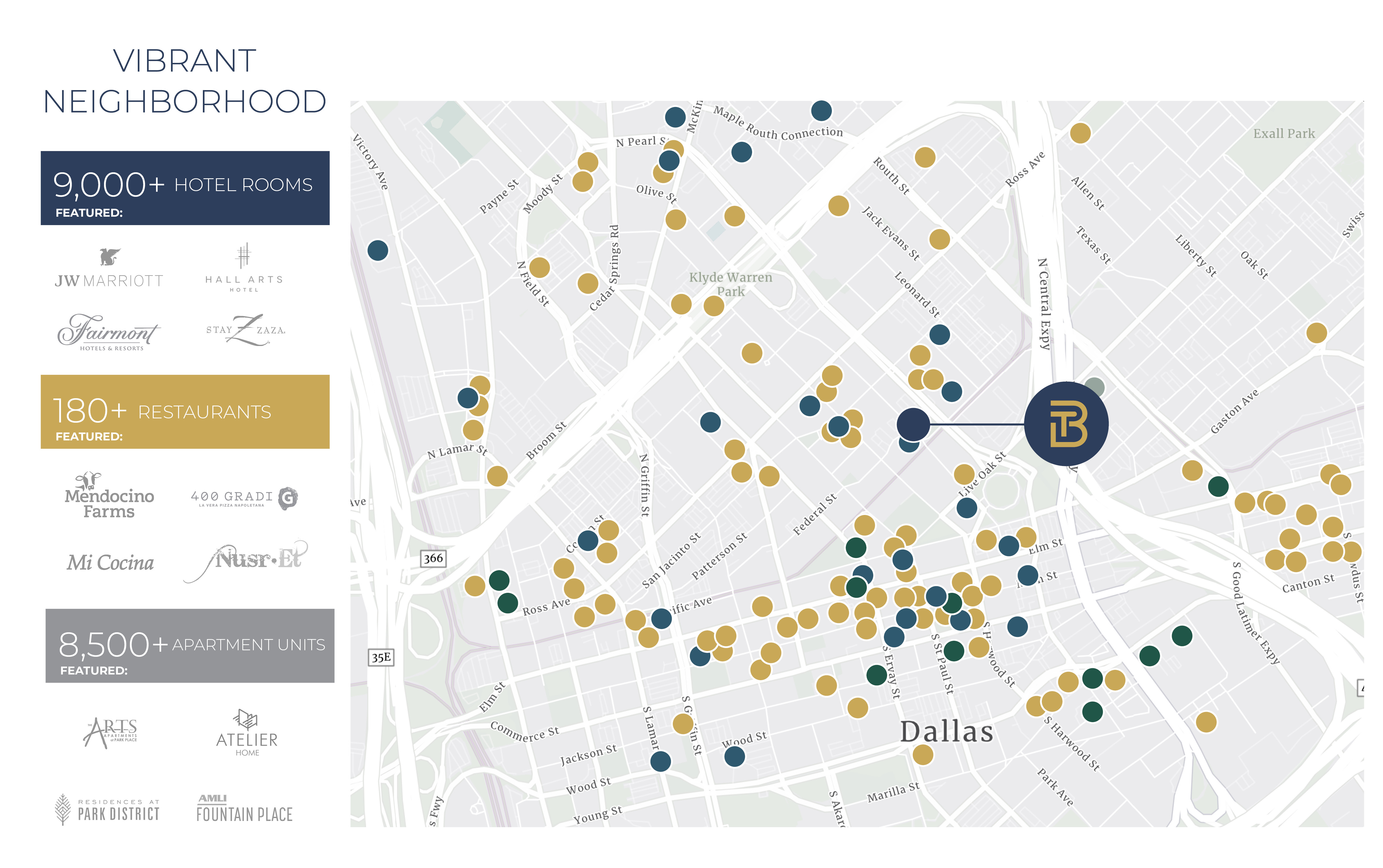Click the Marilla St label

click(893, 792)
